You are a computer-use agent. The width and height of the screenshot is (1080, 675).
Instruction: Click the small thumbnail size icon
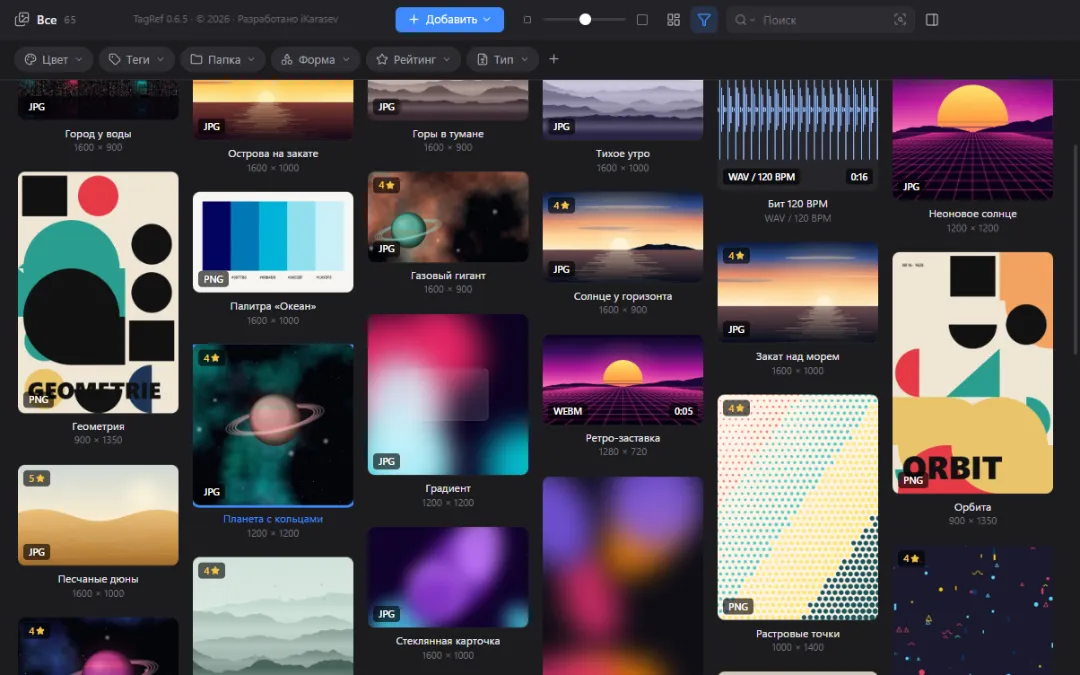(528, 20)
